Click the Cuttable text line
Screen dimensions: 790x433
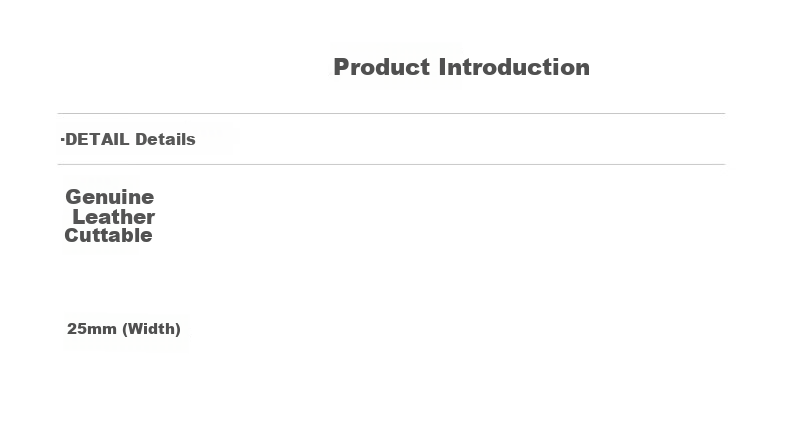pyautogui.click(x=108, y=235)
